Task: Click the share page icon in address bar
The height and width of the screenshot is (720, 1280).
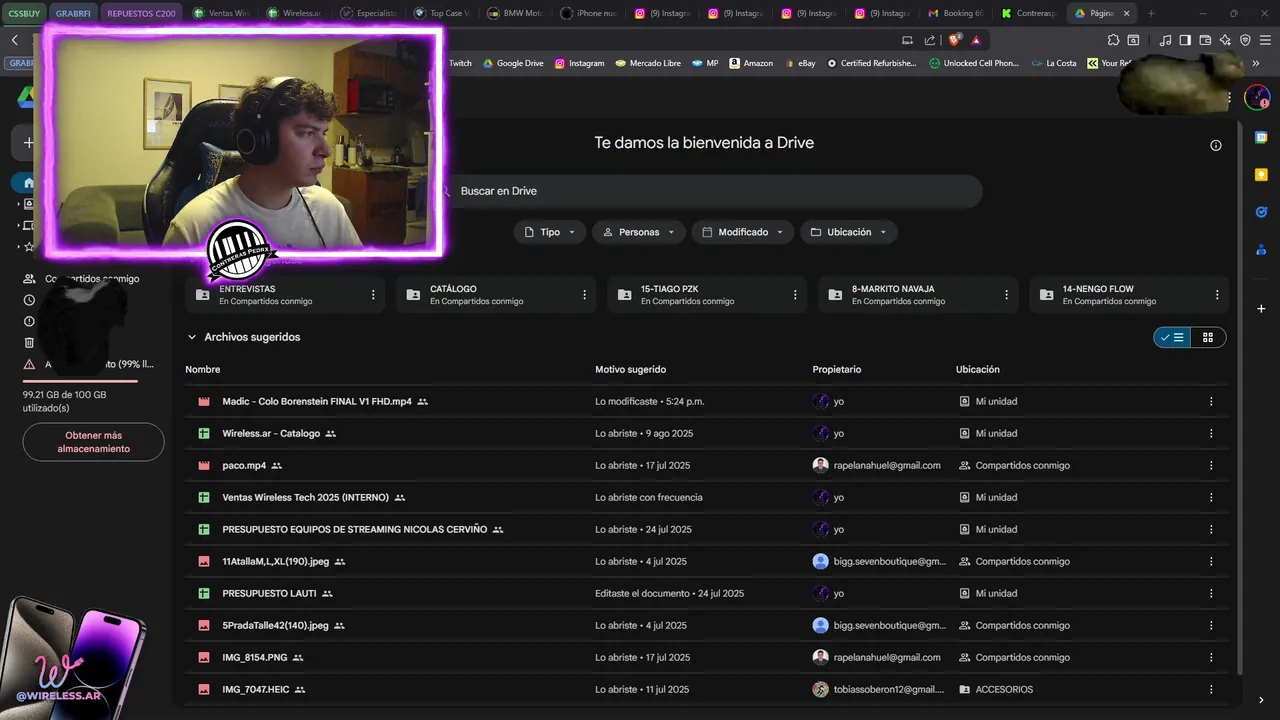Action: 930,40
